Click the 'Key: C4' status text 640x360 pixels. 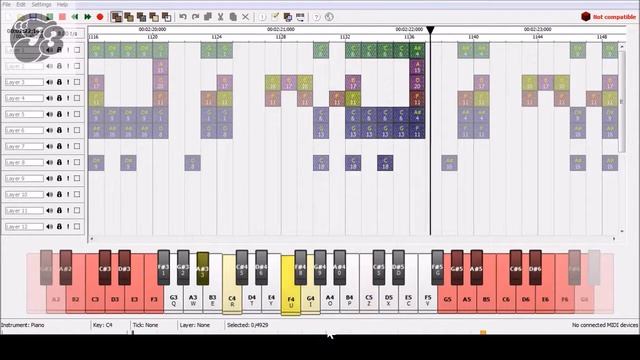pos(102,325)
